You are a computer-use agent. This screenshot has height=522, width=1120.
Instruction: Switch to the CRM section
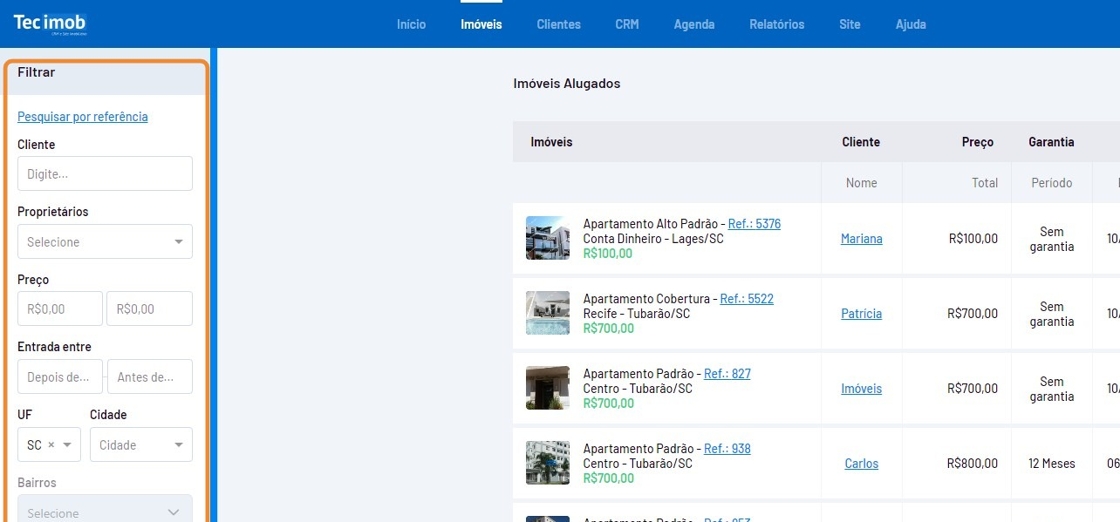pos(627,24)
